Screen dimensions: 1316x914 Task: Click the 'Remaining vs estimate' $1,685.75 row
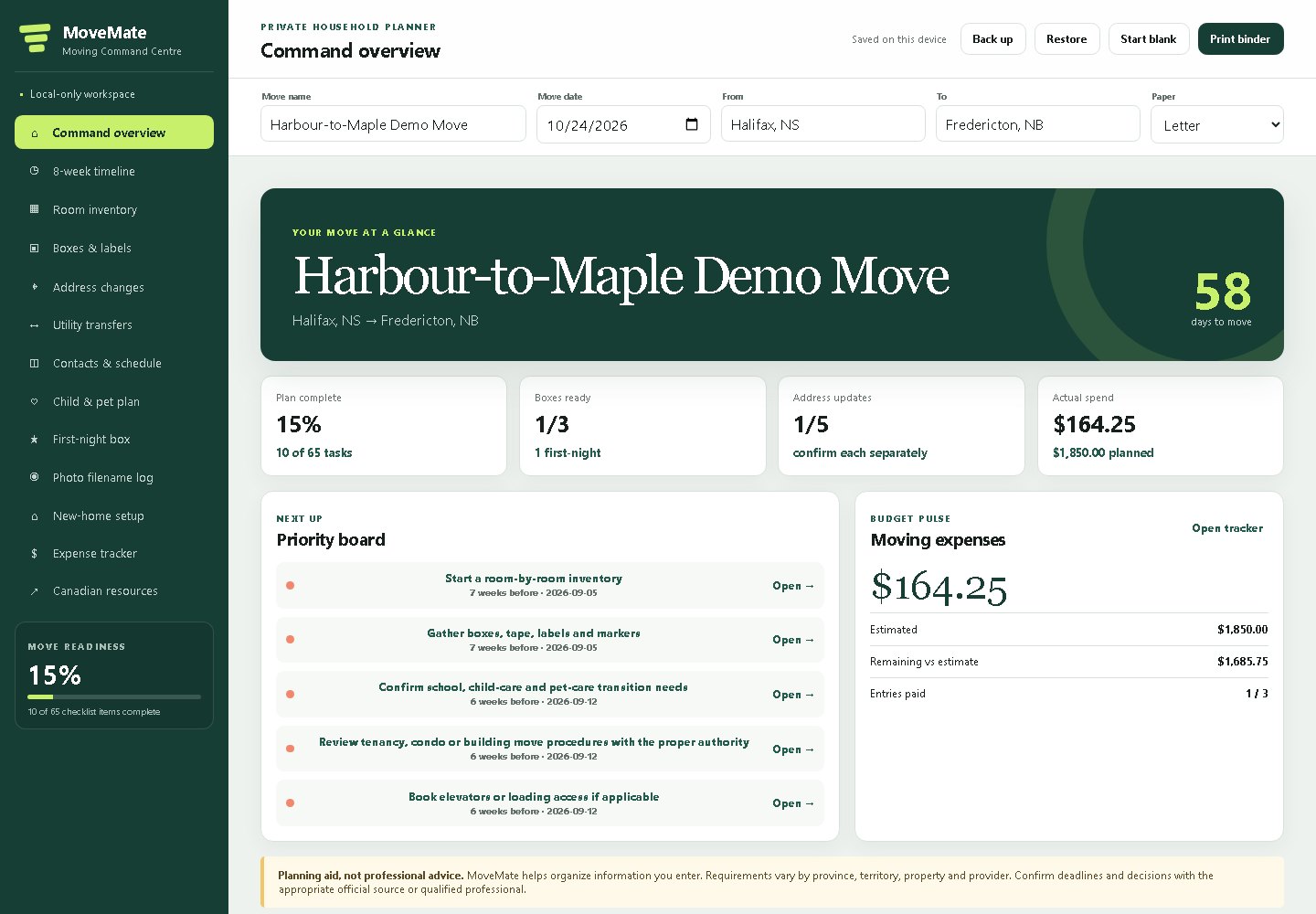pyautogui.click(x=1069, y=662)
